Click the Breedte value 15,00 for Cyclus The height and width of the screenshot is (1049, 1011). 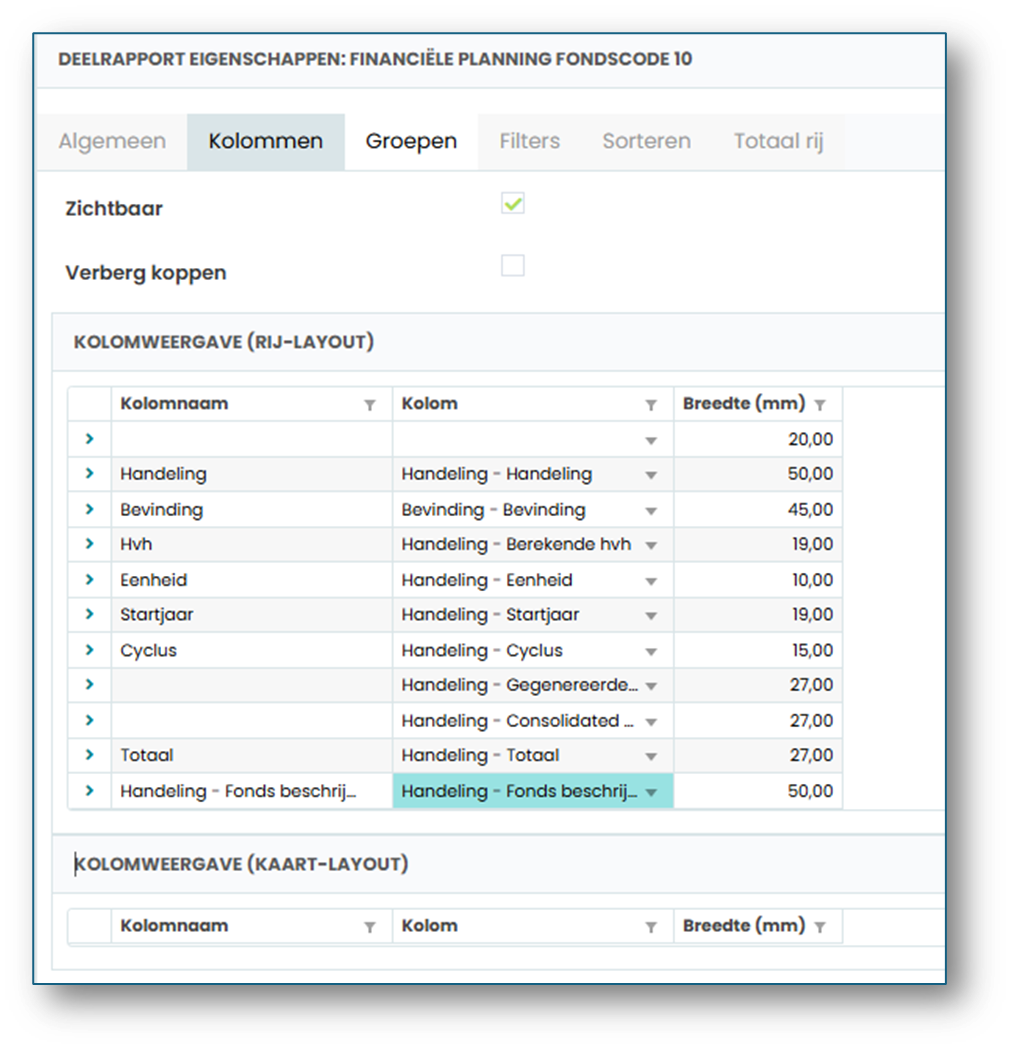click(757, 650)
